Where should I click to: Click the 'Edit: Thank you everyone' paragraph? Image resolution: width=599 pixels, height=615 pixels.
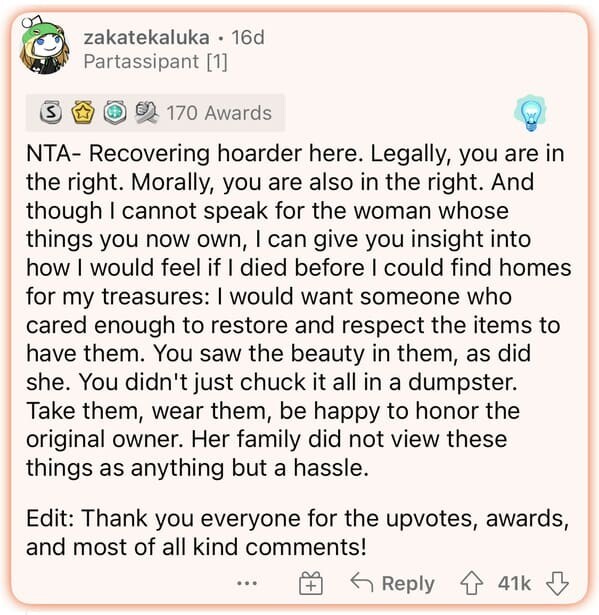point(297,533)
